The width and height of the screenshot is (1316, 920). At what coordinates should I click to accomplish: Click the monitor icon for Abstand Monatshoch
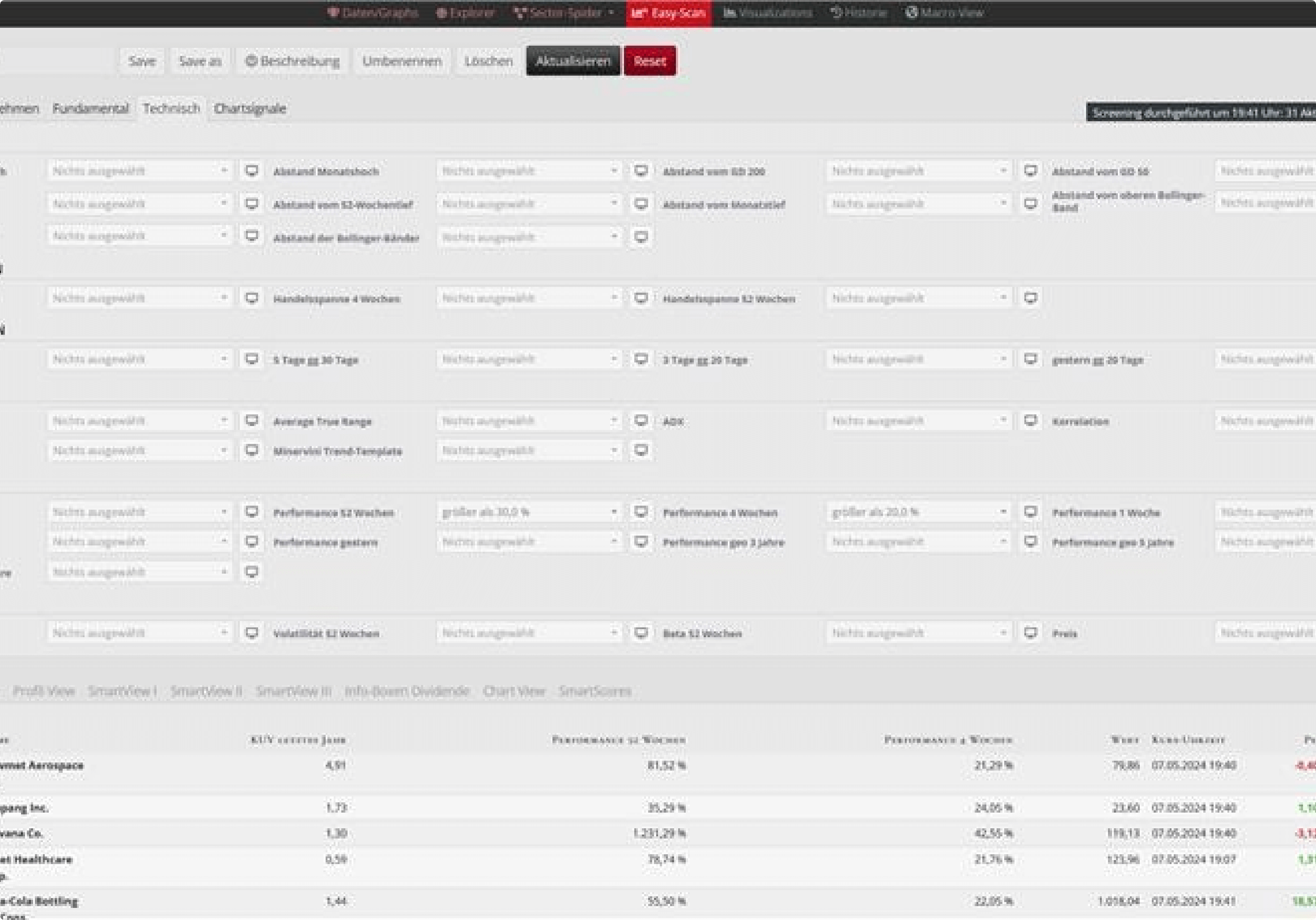click(641, 171)
